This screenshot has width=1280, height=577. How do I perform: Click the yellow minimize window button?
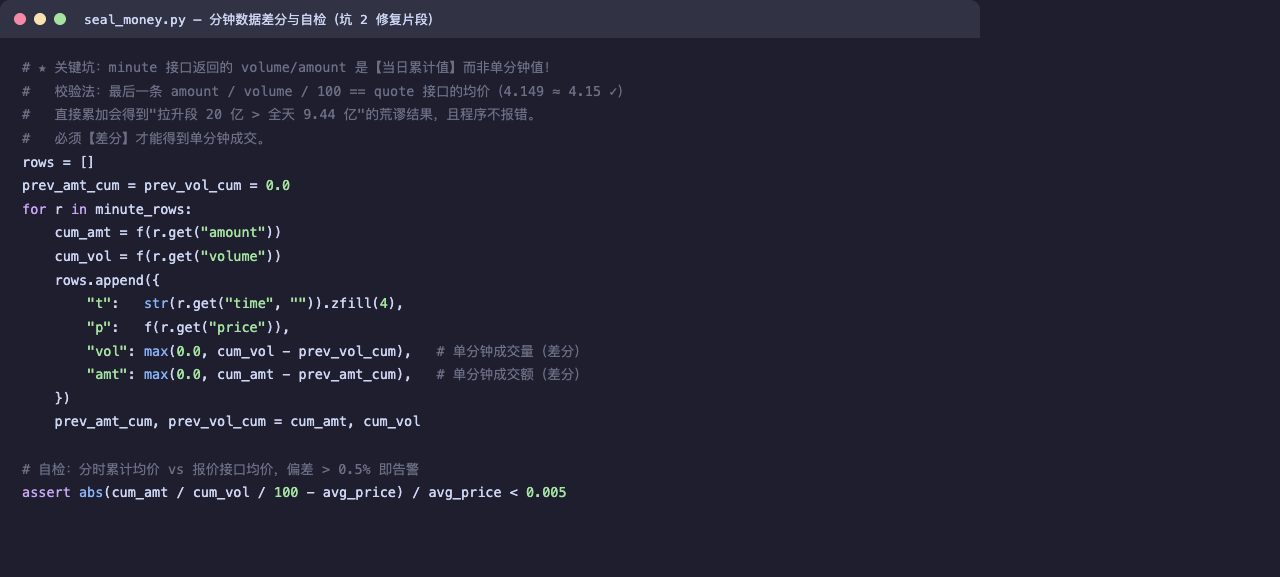pos(40,19)
